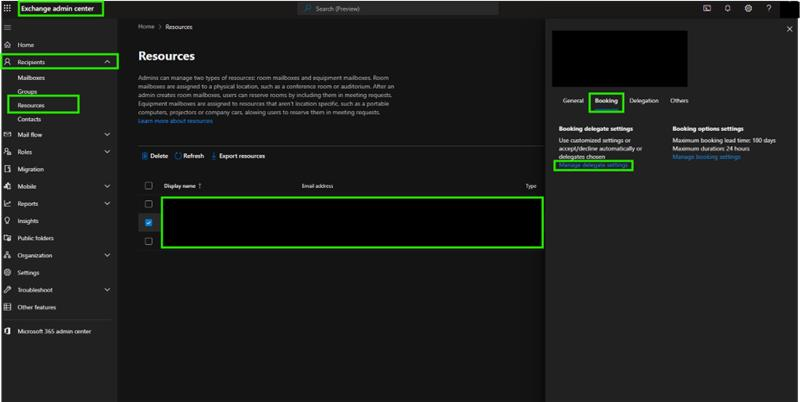Click the Migration icon in sidebar
Screen dimensions: 800x402
[x=7, y=169]
